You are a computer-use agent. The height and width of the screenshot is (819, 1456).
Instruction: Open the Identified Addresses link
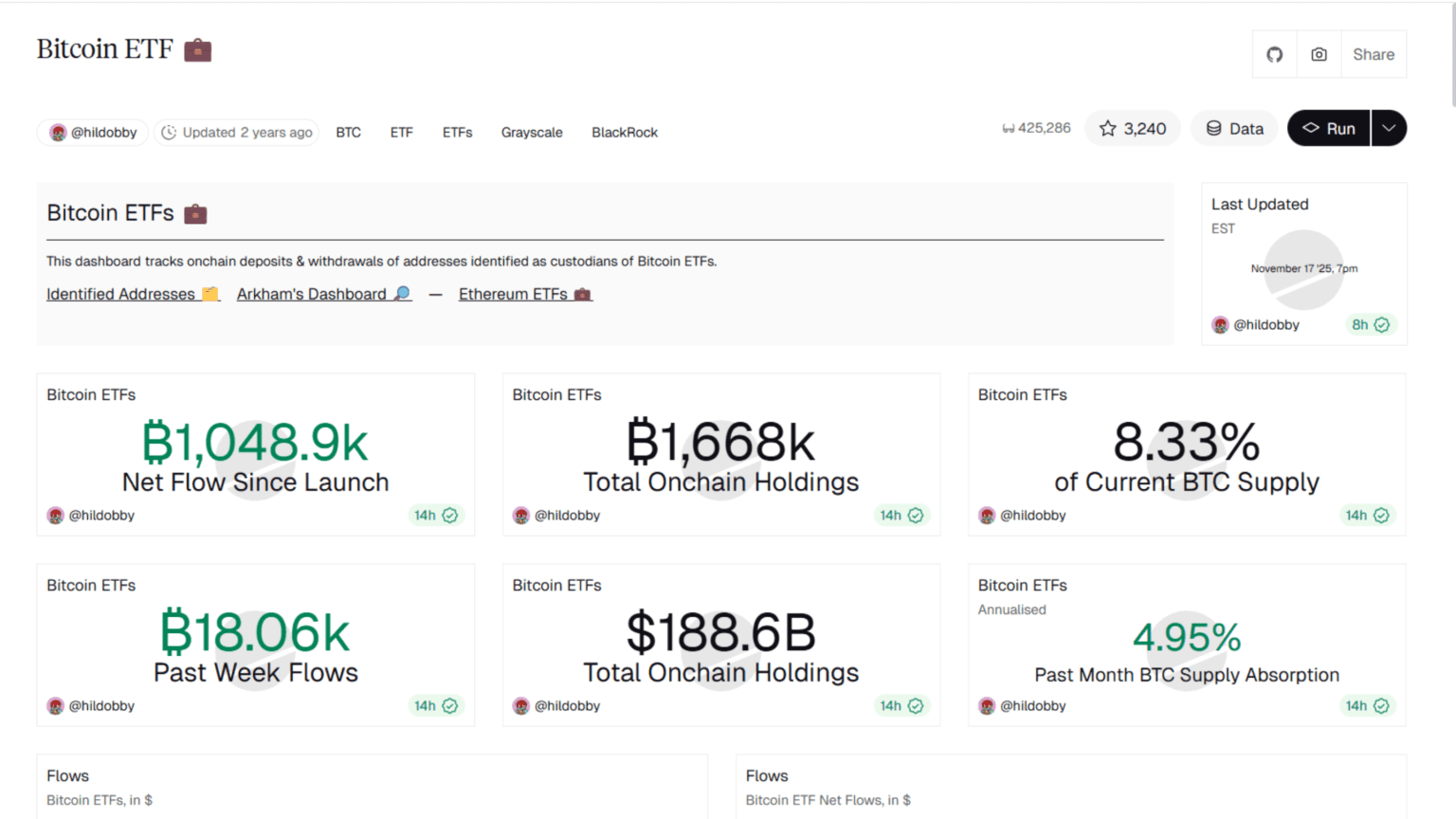pos(133,295)
